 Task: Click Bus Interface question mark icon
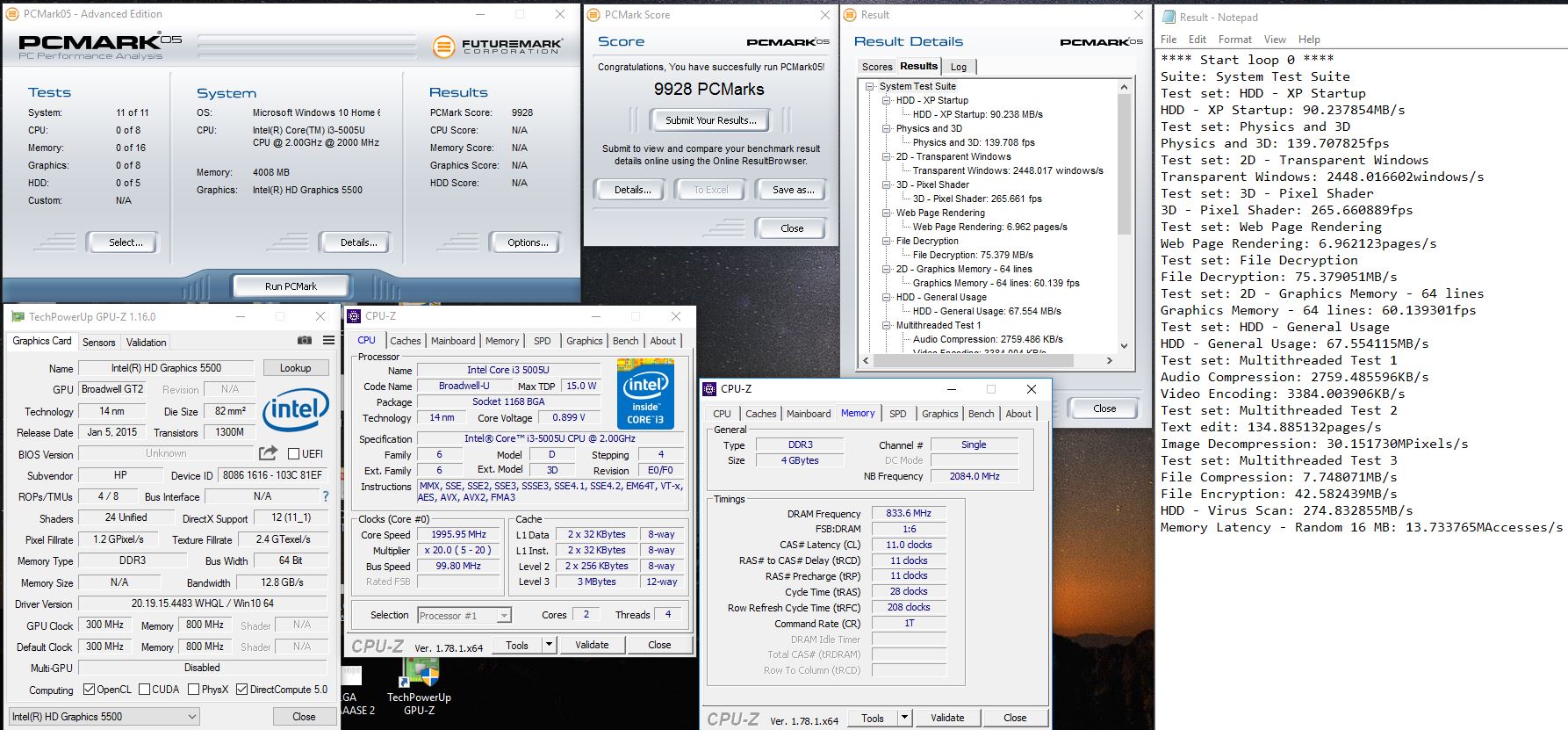click(x=326, y=496)
